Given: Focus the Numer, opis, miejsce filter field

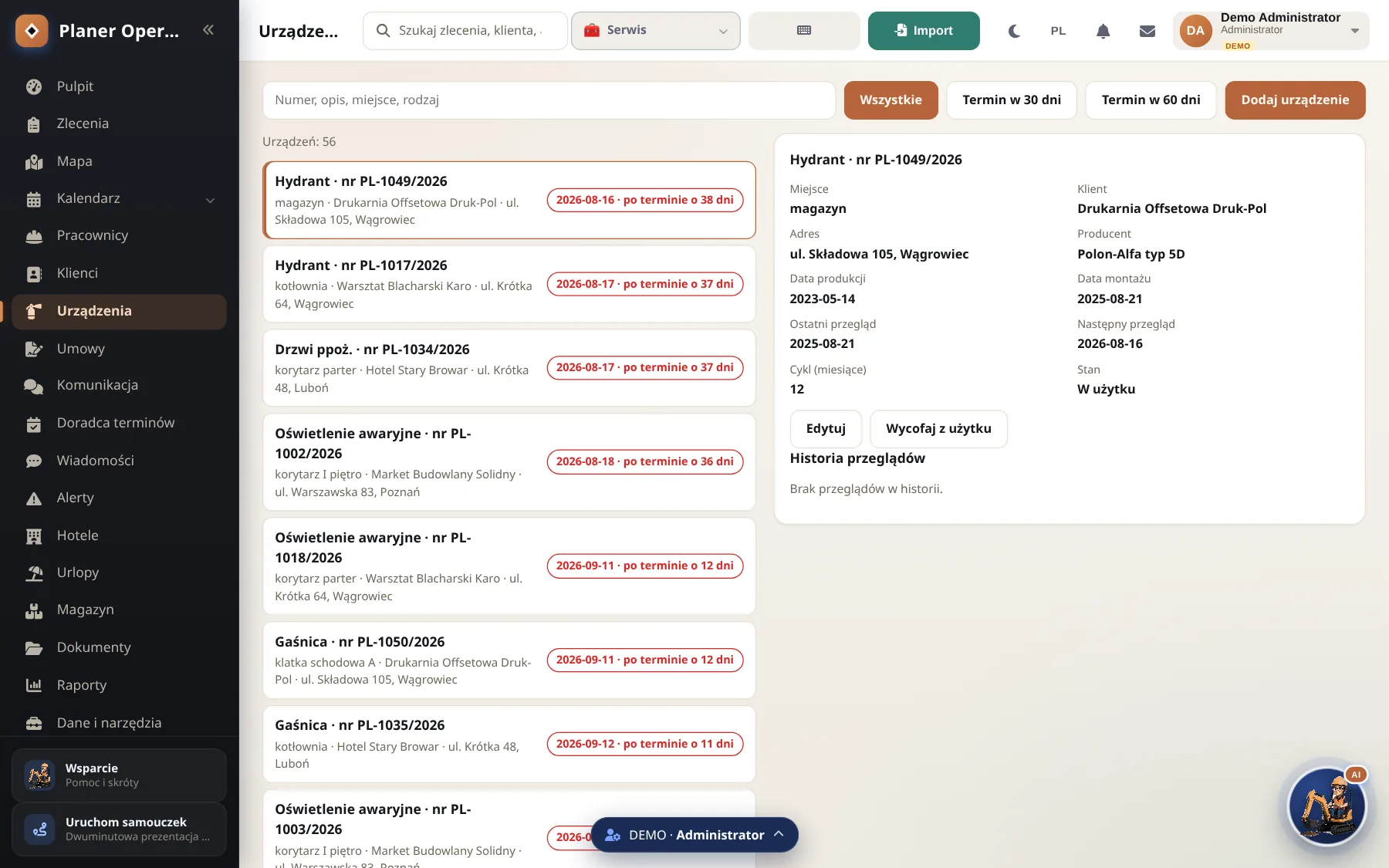Looking at the screenshot, I should pyautogui.click(x=549, y=100).
